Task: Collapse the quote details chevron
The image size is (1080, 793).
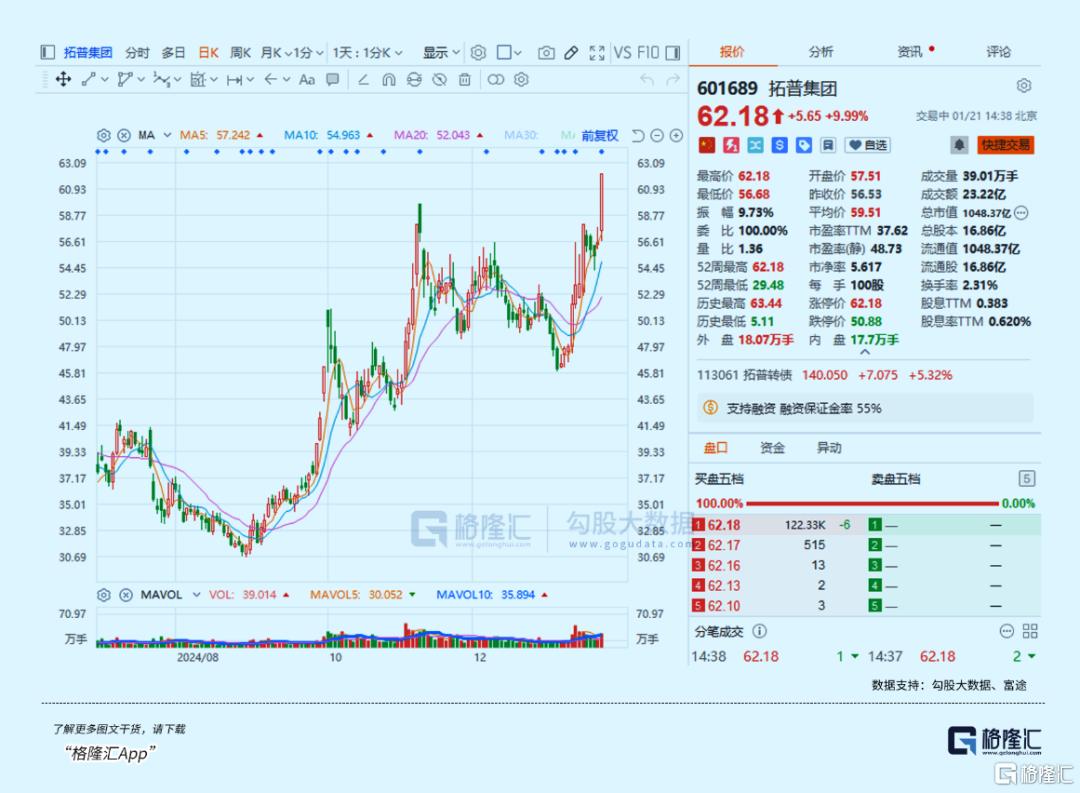Action: (x=865, y=352)
